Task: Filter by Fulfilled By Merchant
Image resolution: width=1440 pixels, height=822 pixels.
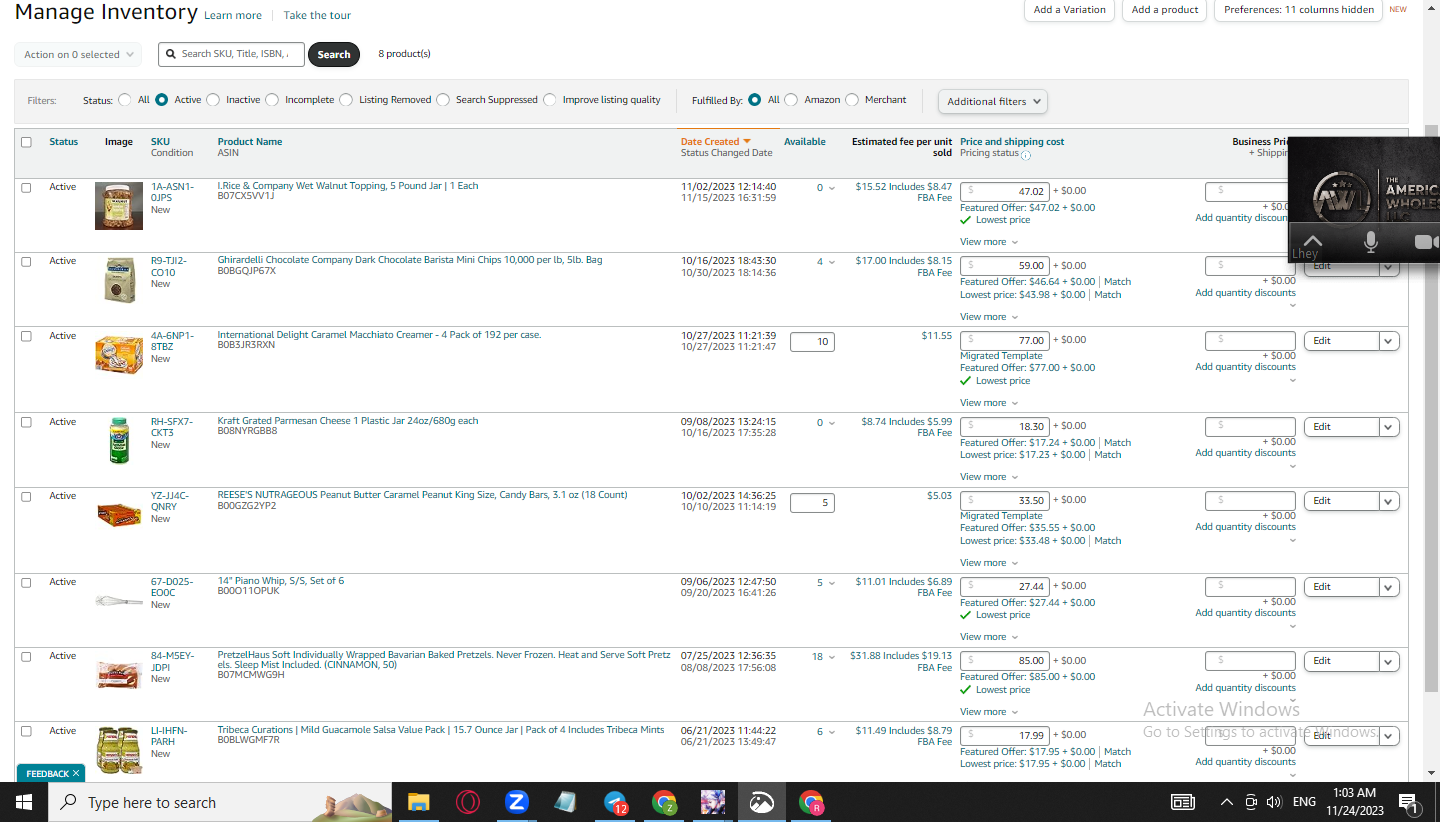Action: tap(852, 100)
